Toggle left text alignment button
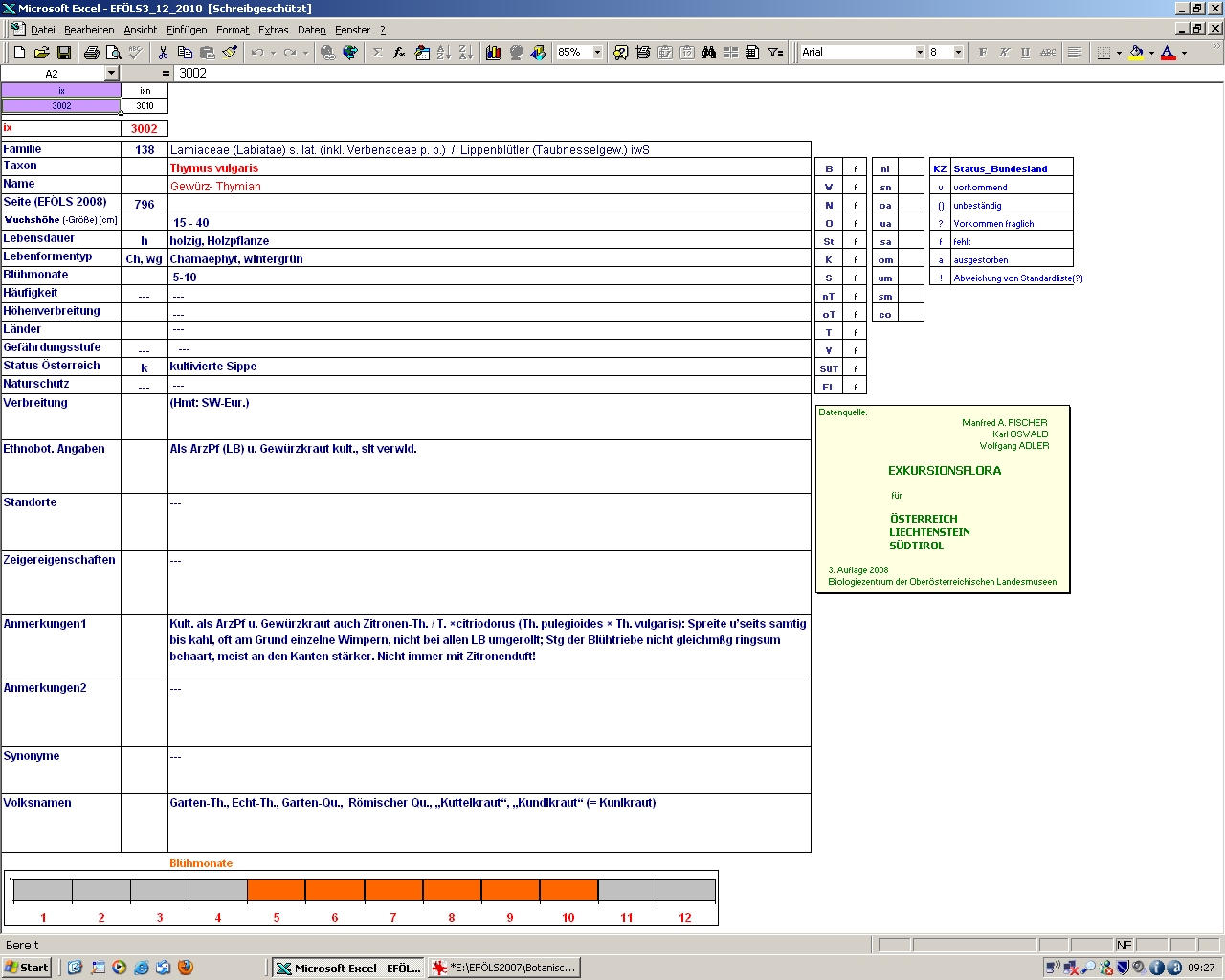This screenshot has height=980, width=1225. coord(1076,53)
